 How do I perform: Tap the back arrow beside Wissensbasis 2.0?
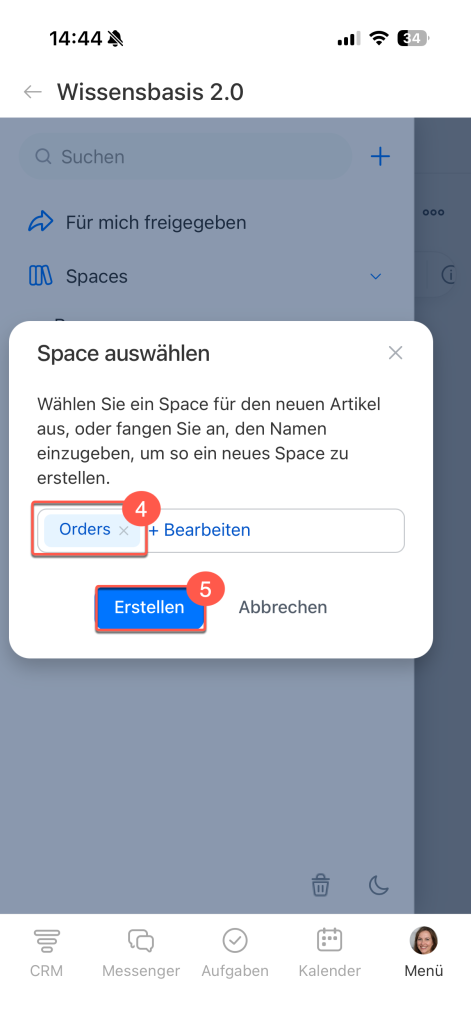(33, 92)
